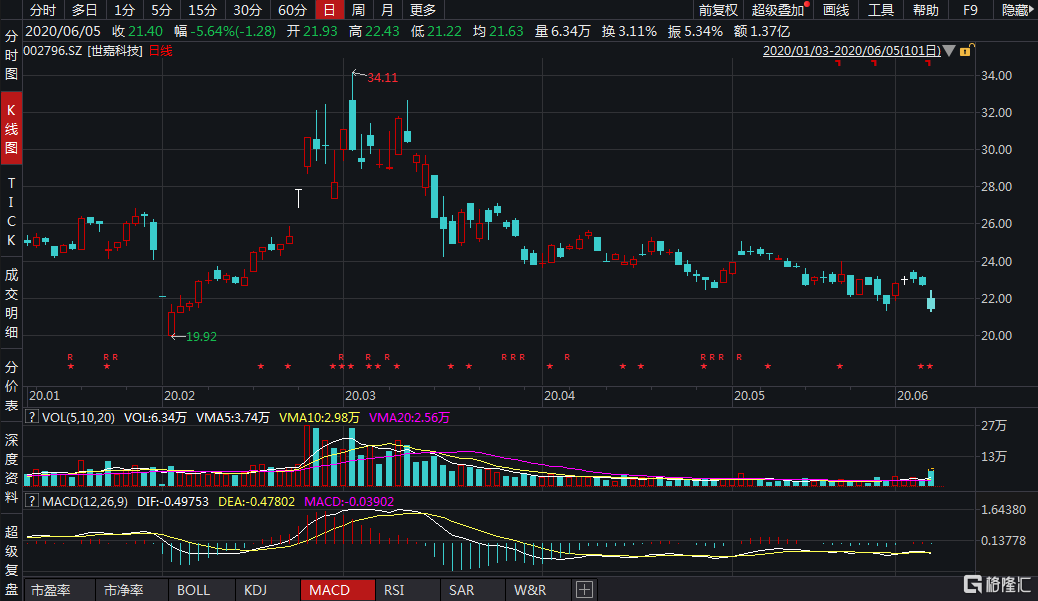
Task: Expand the 更多 periods menu
Action: click(423, 10)
